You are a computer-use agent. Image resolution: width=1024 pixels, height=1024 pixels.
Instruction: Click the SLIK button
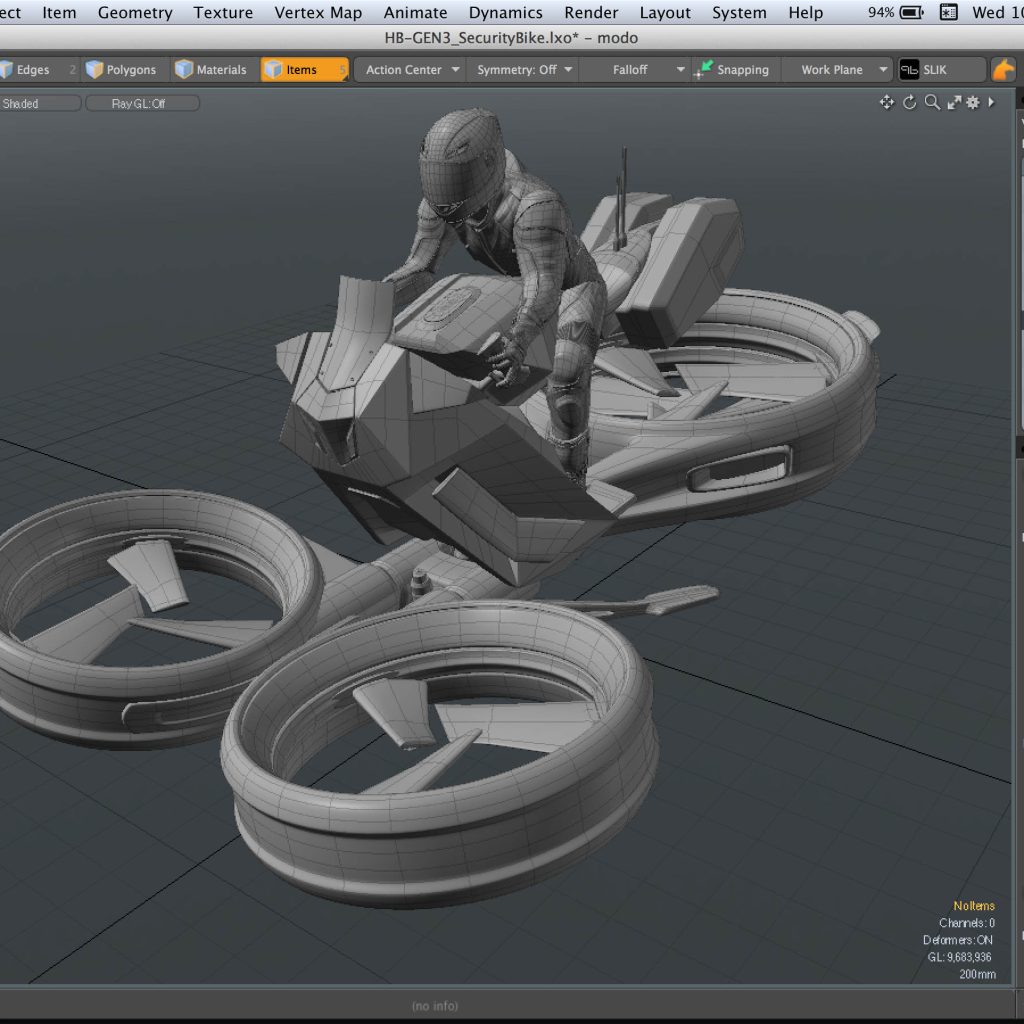pos(938,69)
